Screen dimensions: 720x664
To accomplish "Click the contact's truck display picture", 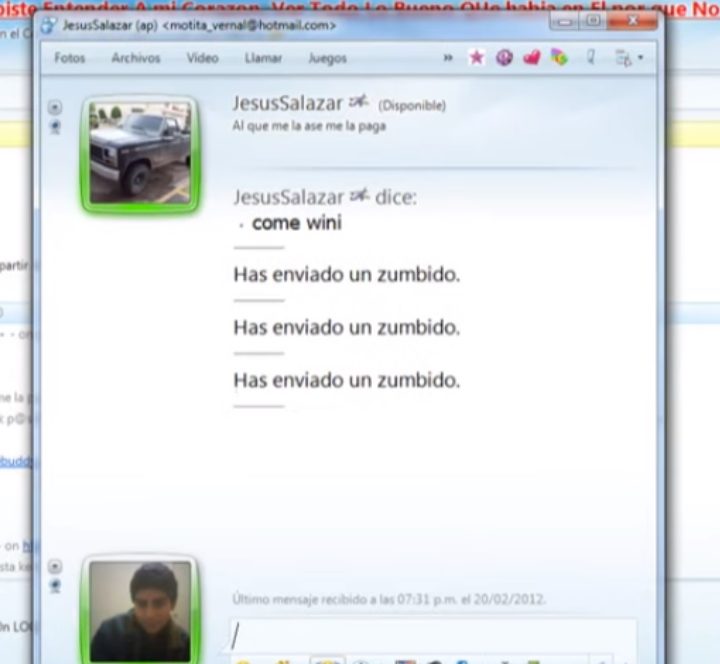I will (140, 155).
